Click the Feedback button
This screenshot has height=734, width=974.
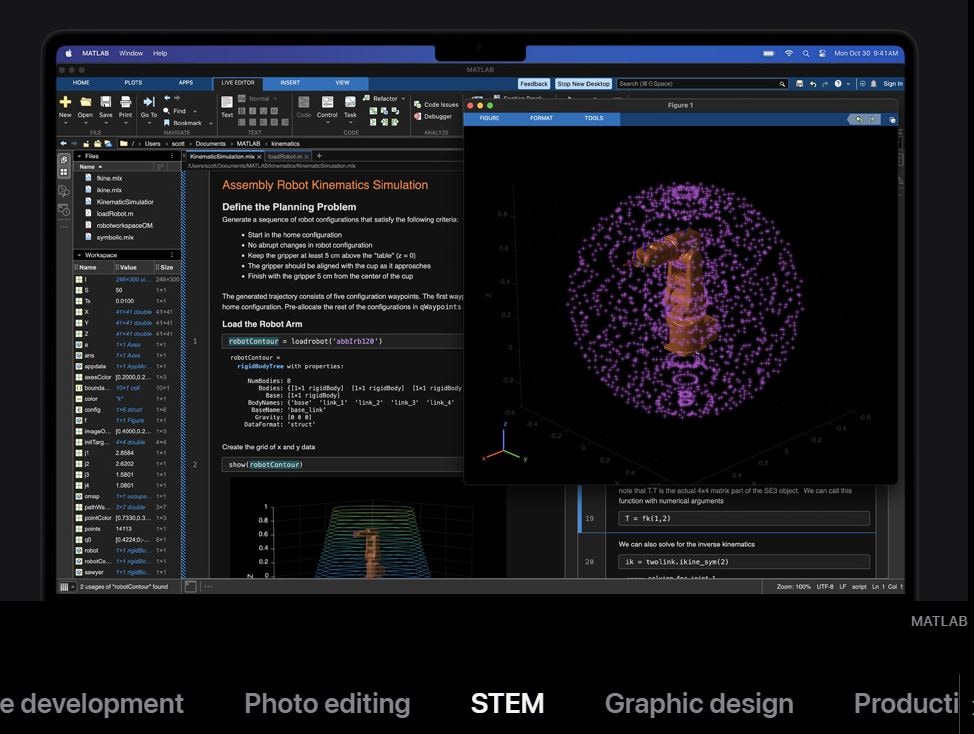pos(533,84)
